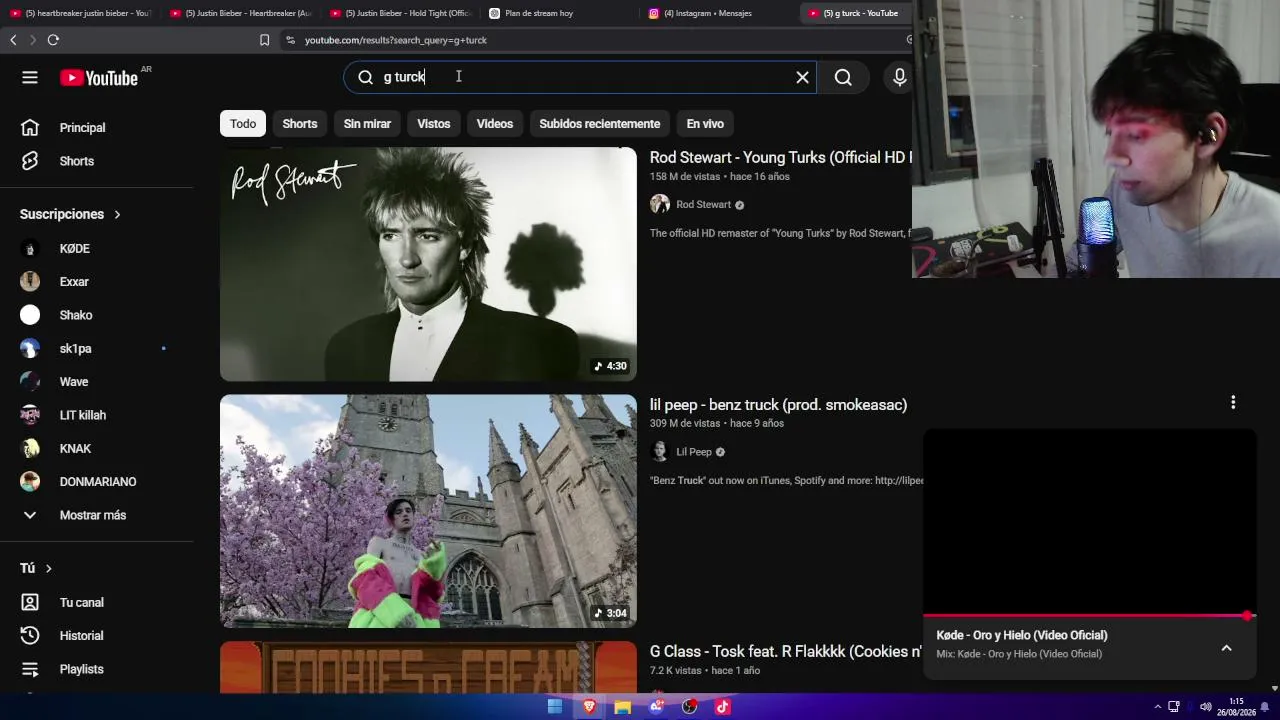The height and width of the screenshot is (720, 1280).
Task: Open the notifications bell in the taskbar
Action: pos(1265,707)
